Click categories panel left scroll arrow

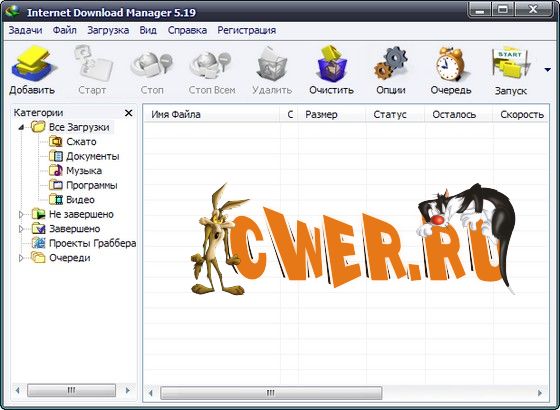18,390
